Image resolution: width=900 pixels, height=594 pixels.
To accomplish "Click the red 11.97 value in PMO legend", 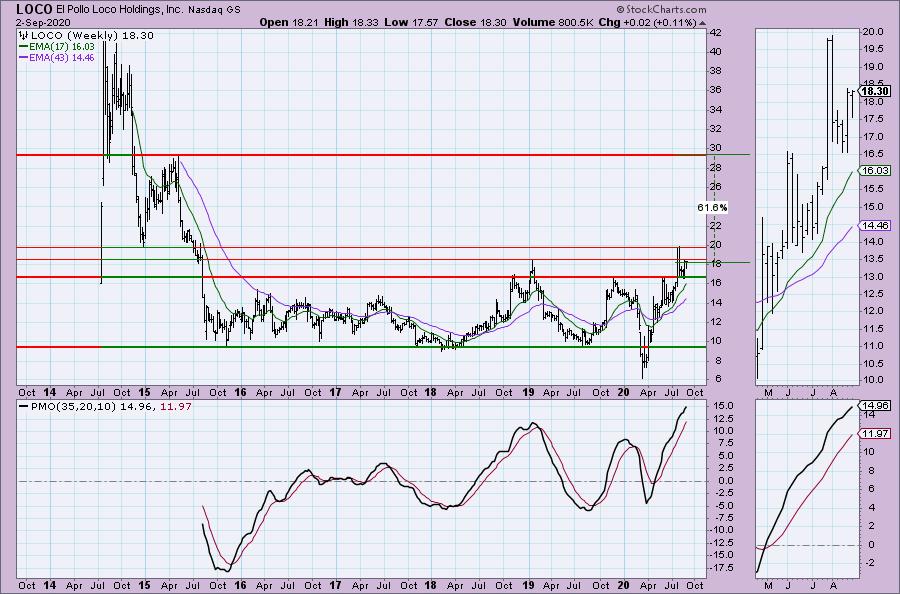I will (x=176, y=406).
